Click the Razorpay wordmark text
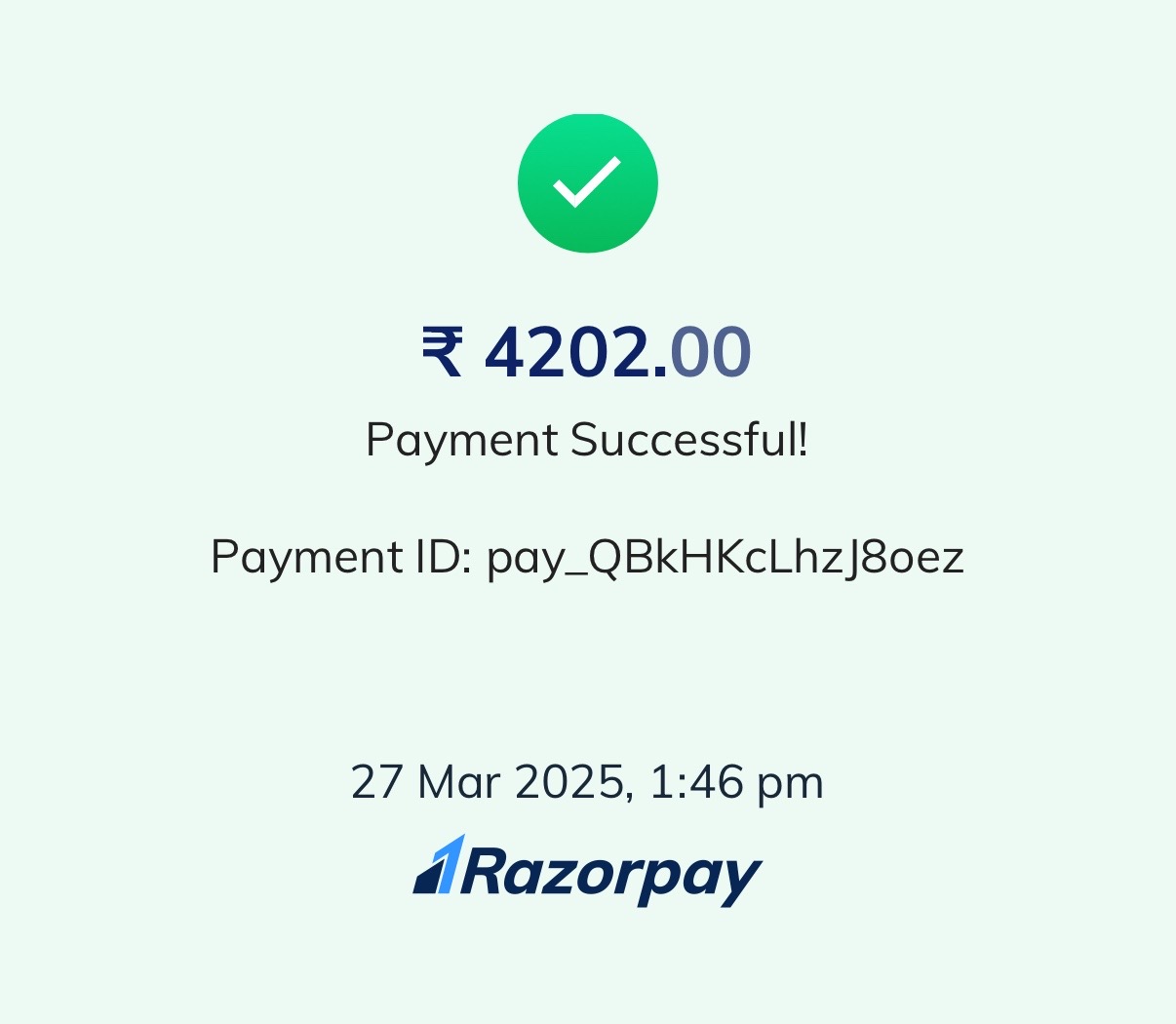The height and width of the screenshot is (1024, 1176). tap(611, 874)
